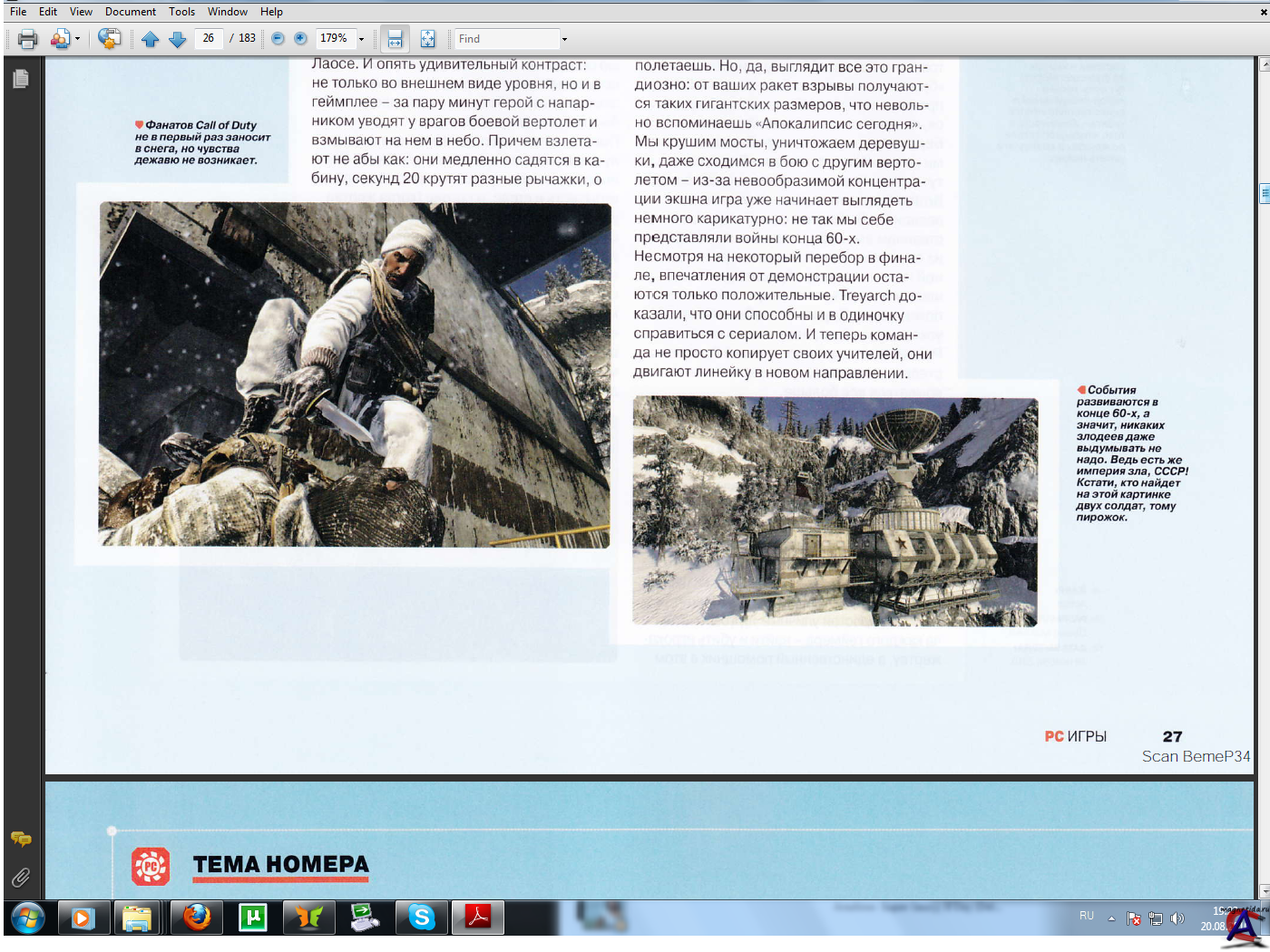The height and width of the screenshot is (952, 1270).
Task: Click the page number input field
Action: coord(209,38)
